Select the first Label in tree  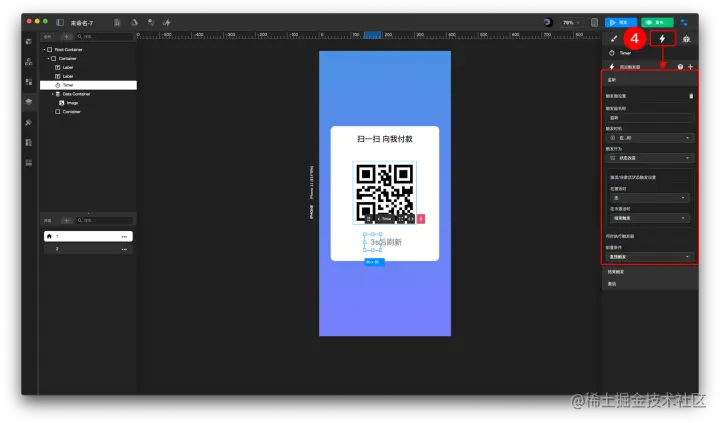tap(88, 67)
